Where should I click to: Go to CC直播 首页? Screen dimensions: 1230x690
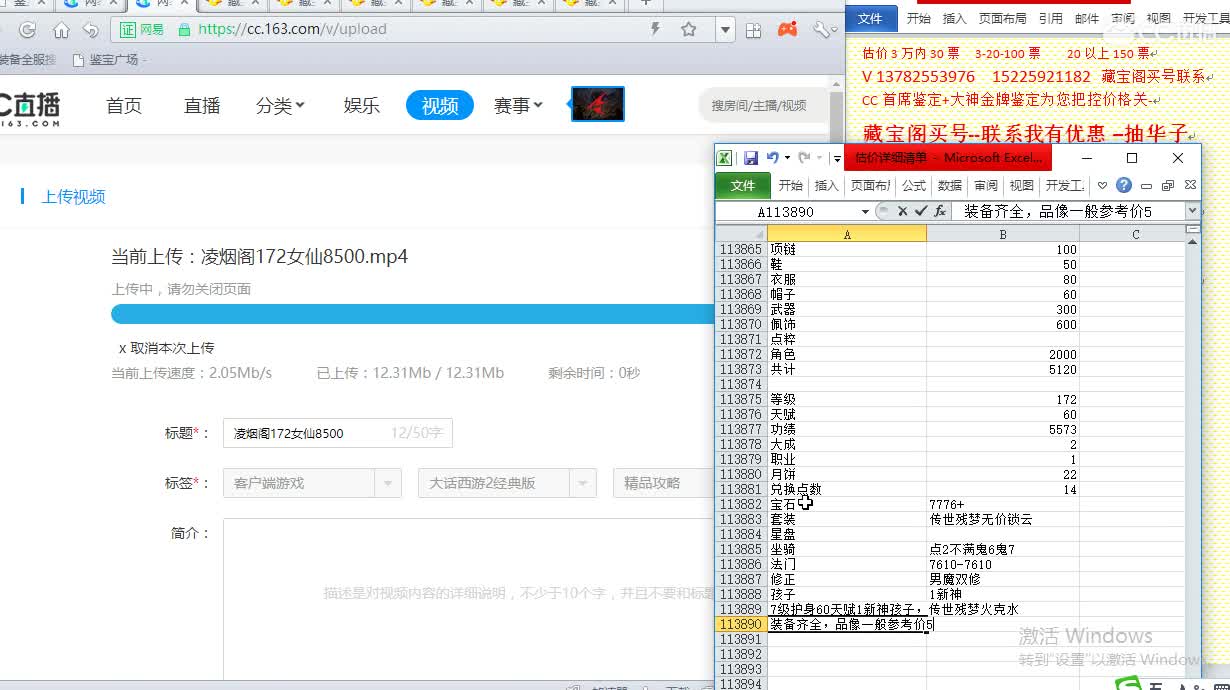point(124,105)
